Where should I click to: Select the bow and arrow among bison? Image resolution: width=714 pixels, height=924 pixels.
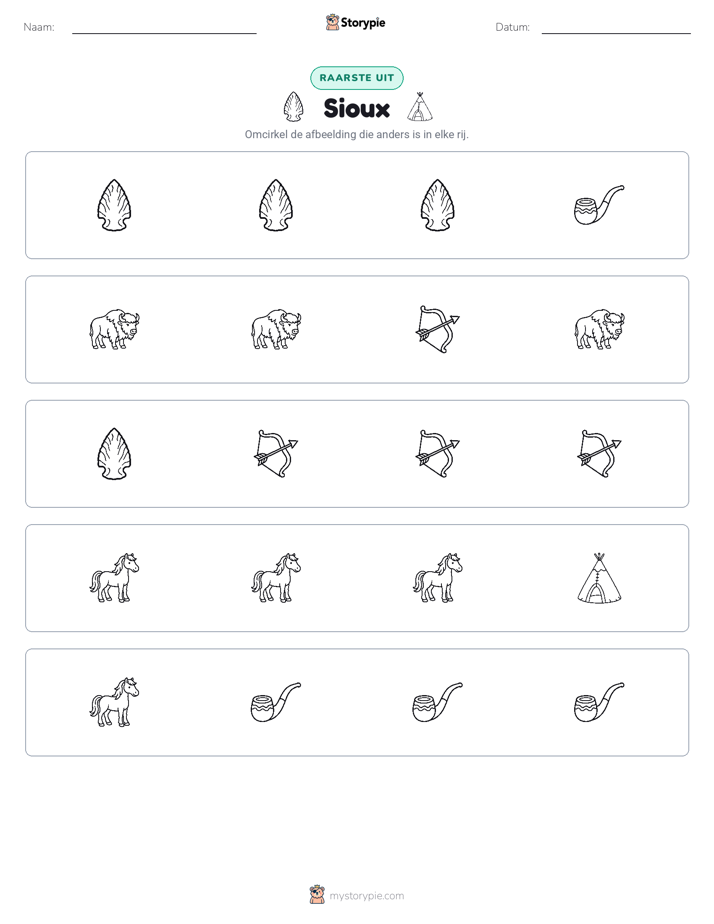pos(437,329)
